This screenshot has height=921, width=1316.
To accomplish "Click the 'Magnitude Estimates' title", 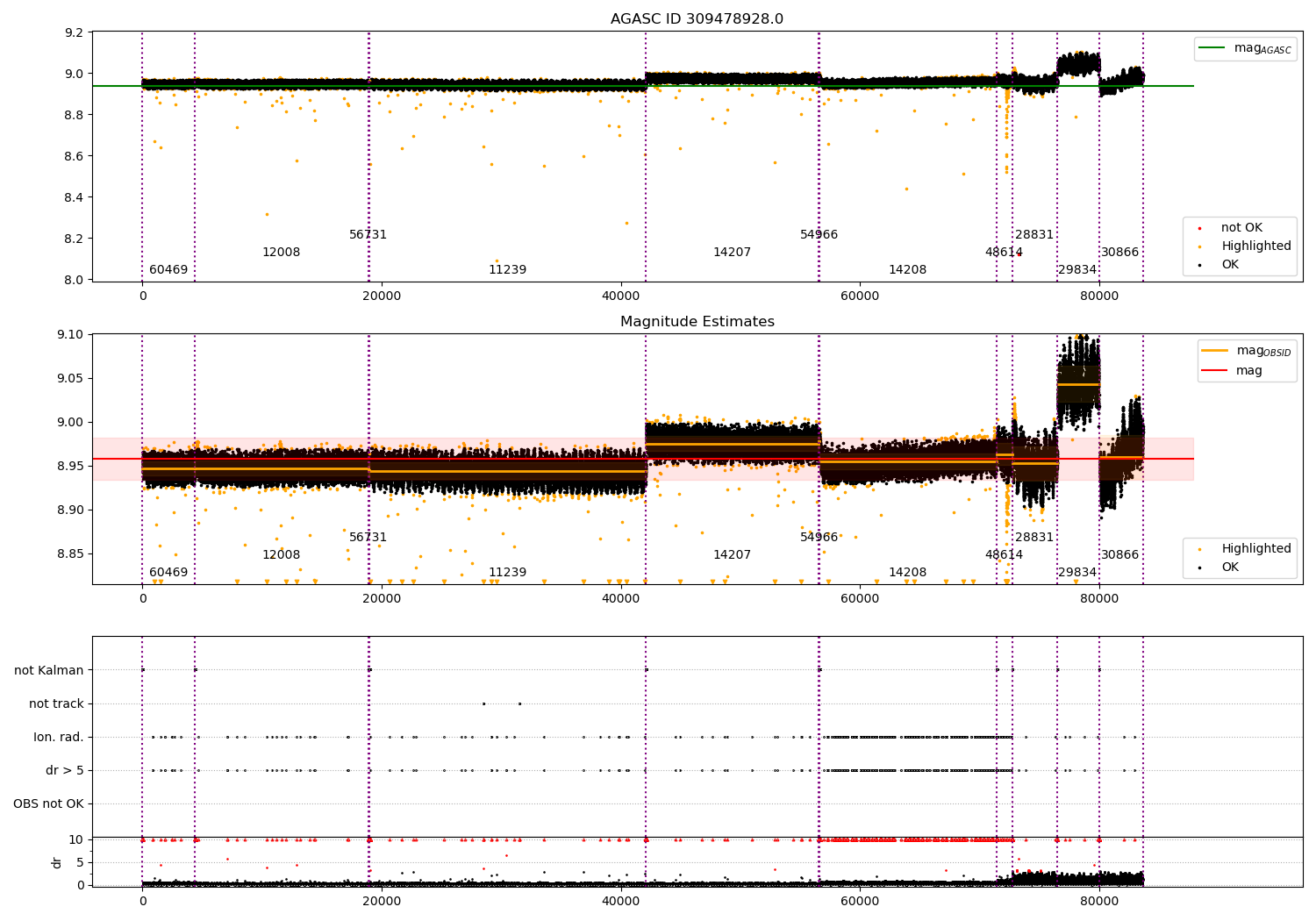I will [x=697, y=322].
